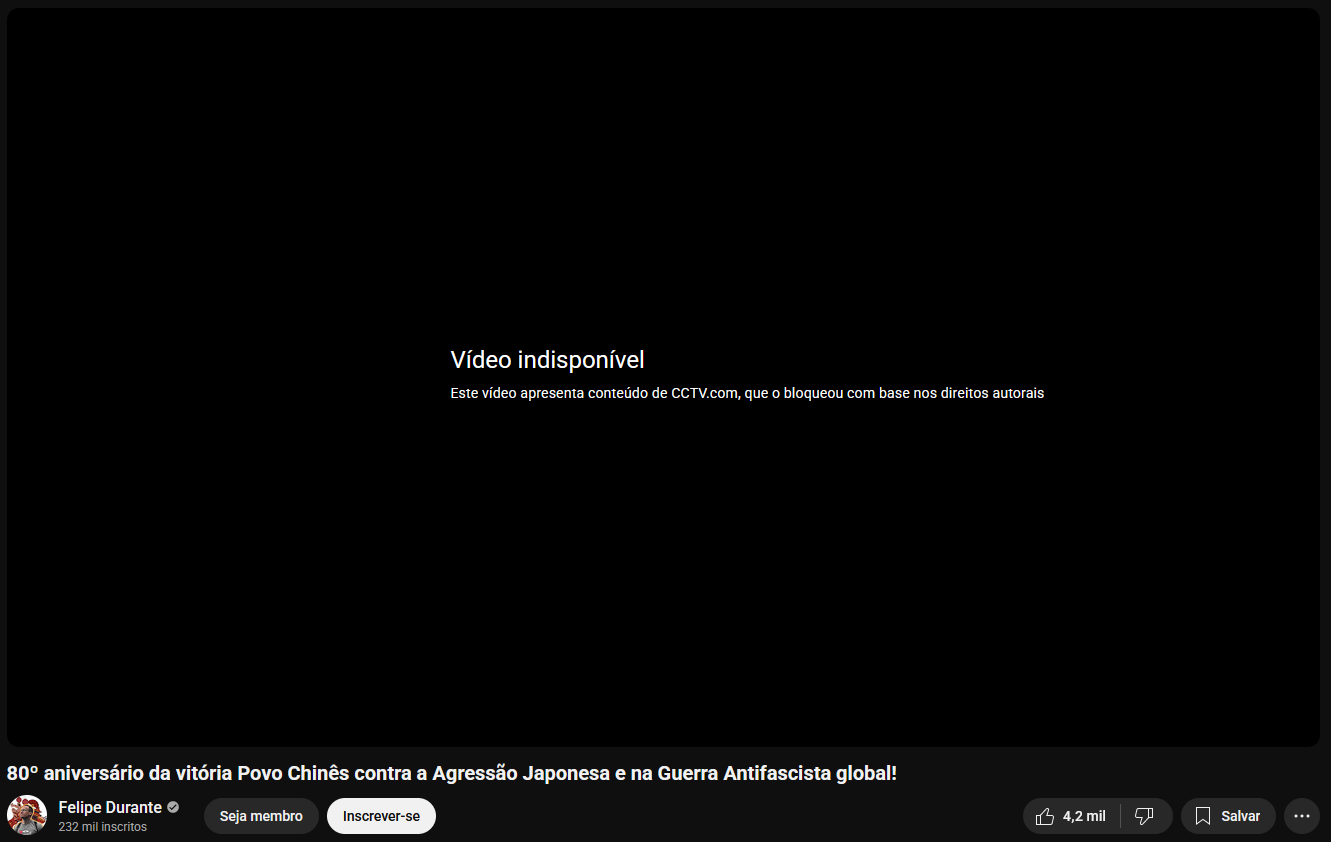Dislike the video with thumbs-down icon
Viewport: 1331px width, 842px height.
click(x=1146, y=816)
